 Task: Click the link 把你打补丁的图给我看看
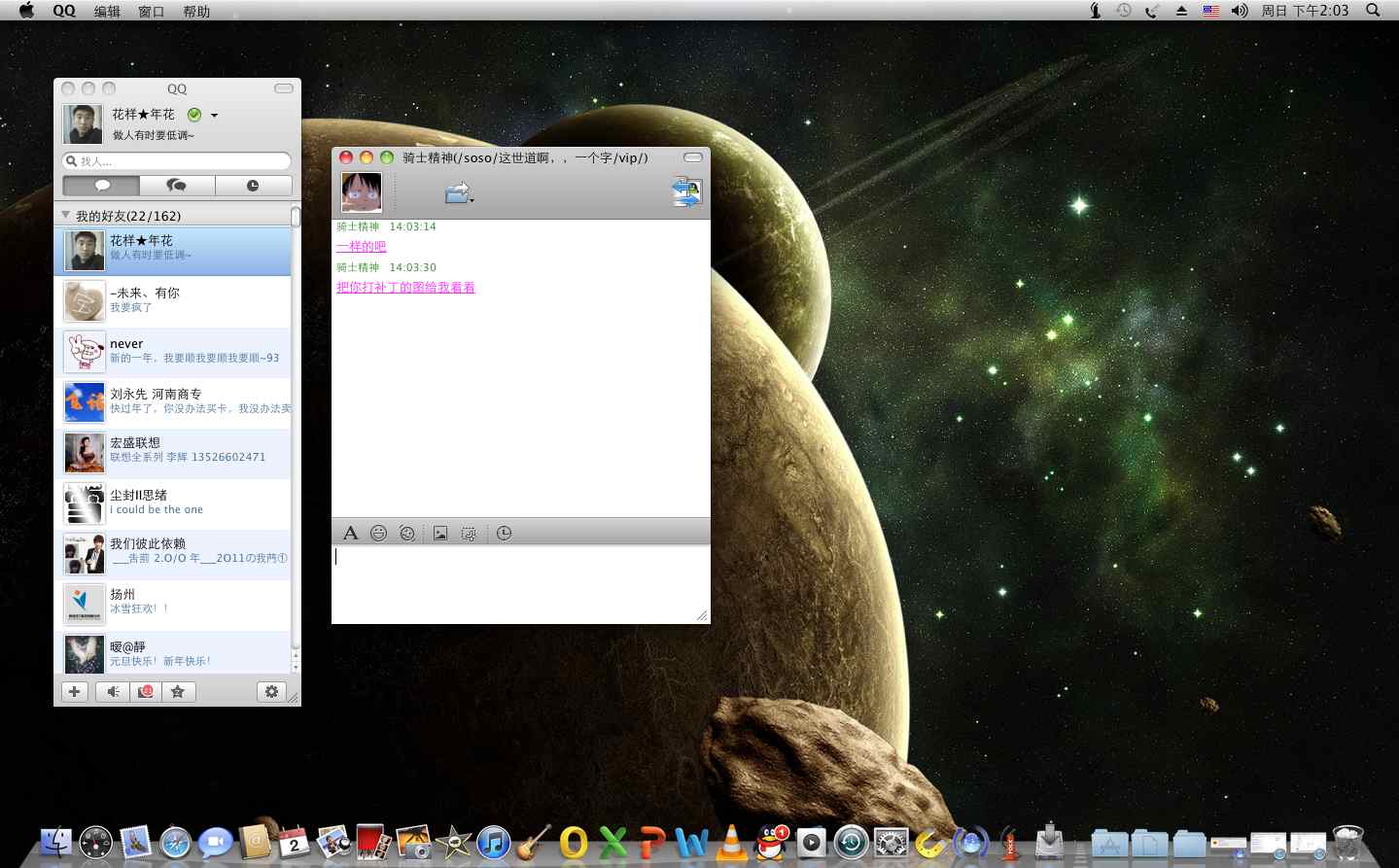pos(405,288)
